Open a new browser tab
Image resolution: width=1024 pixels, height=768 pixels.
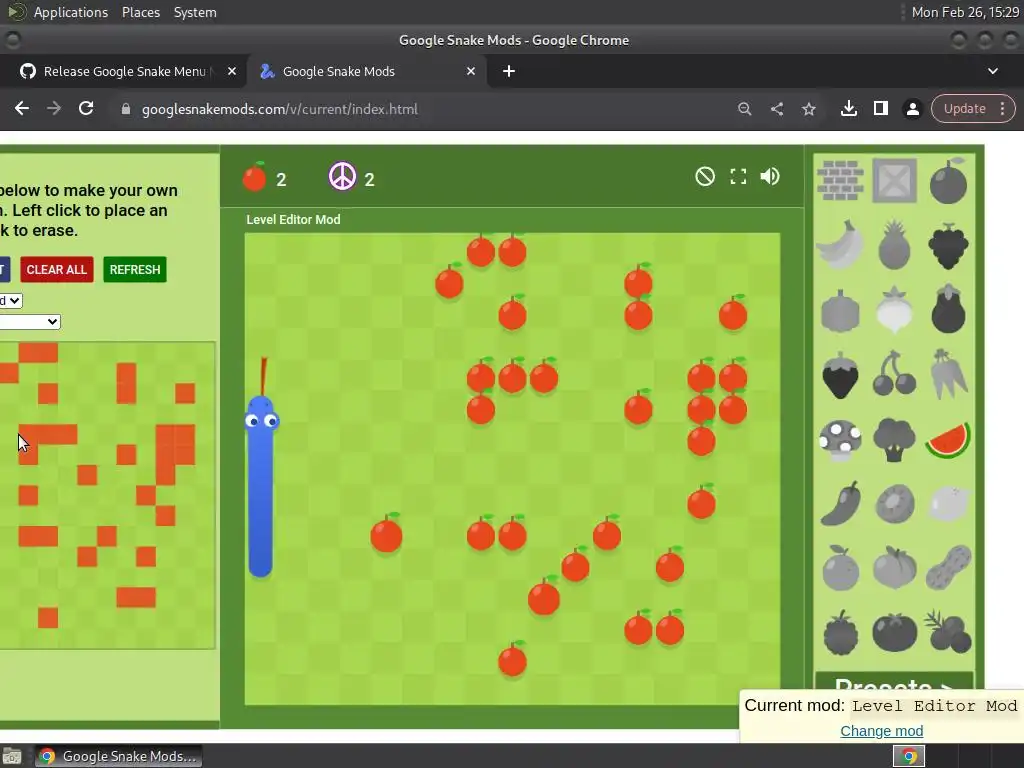click(x=509, y=71)
